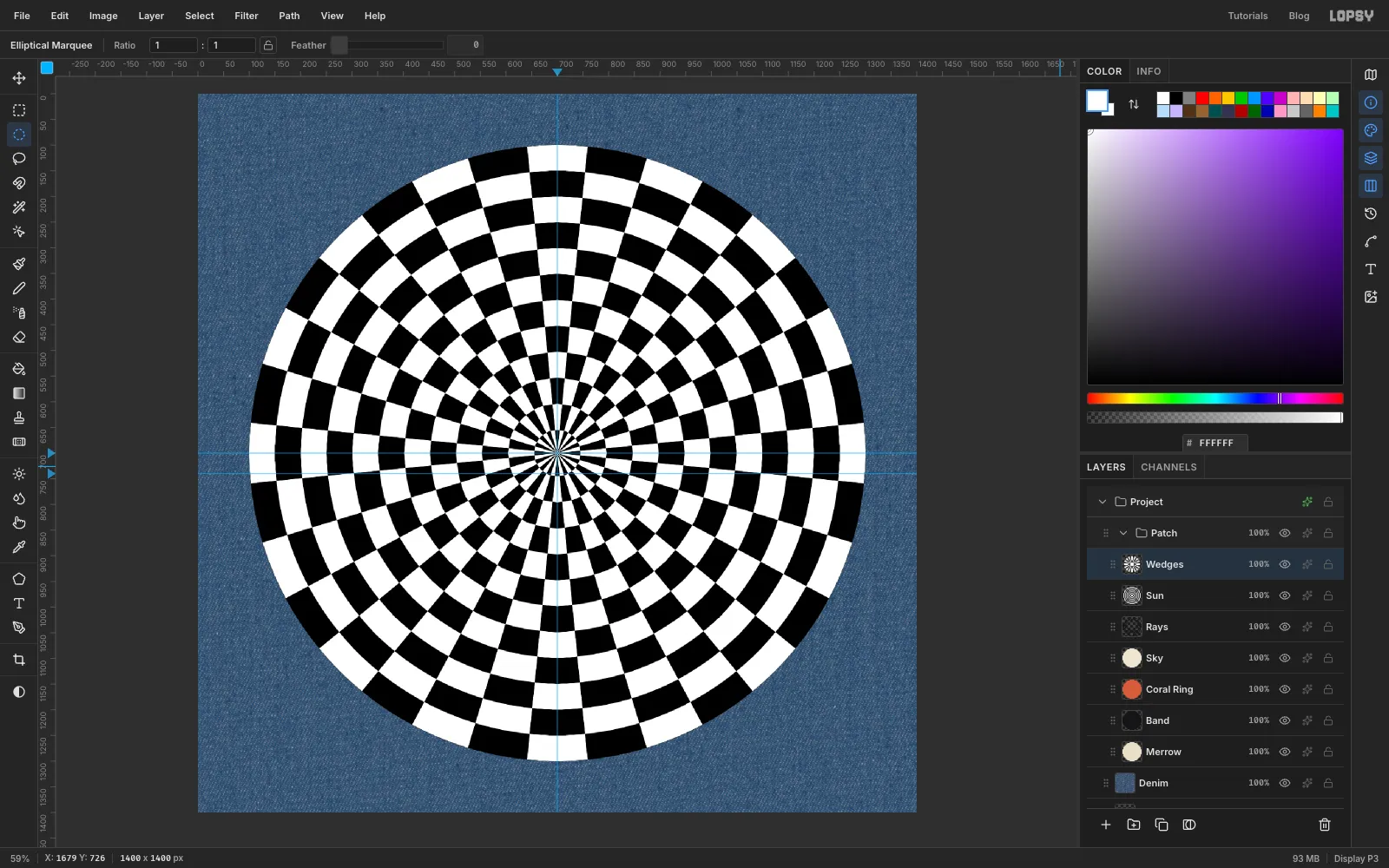Image resolution: width=1389 pixels, height=868 pixels.
Task: Swap foreground and background colors
Action: [x=1134, y=104]
